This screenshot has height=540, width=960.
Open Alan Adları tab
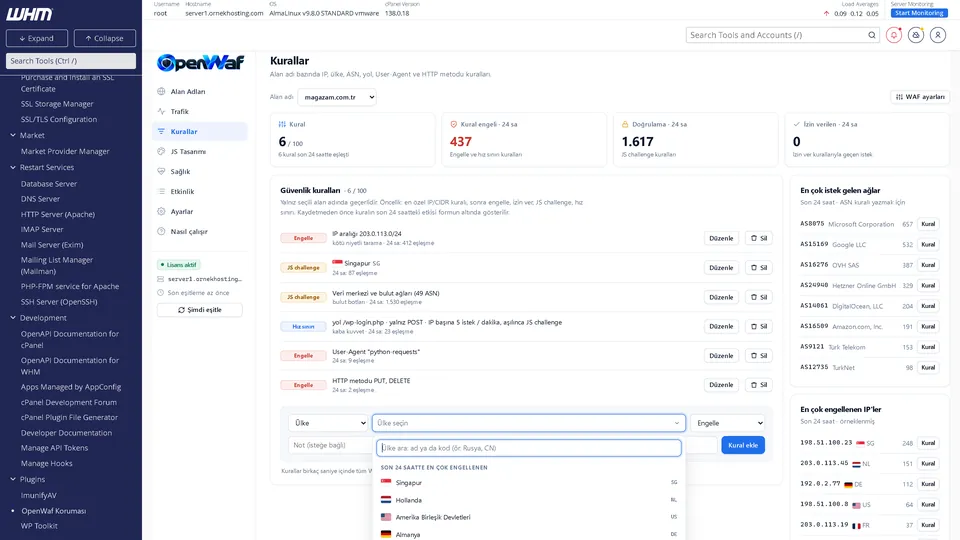click(200, 91)
